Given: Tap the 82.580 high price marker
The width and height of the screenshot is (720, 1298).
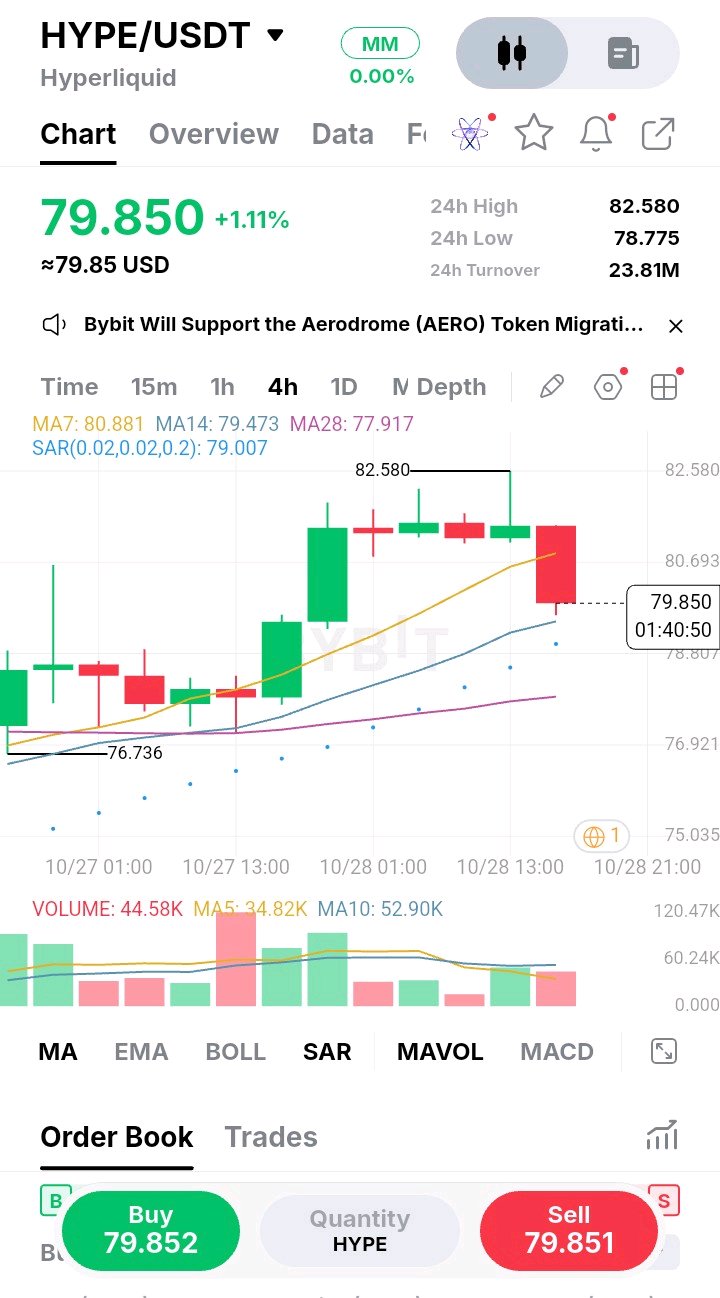Looking at the screenshot, I should click(x=382, y=469).
